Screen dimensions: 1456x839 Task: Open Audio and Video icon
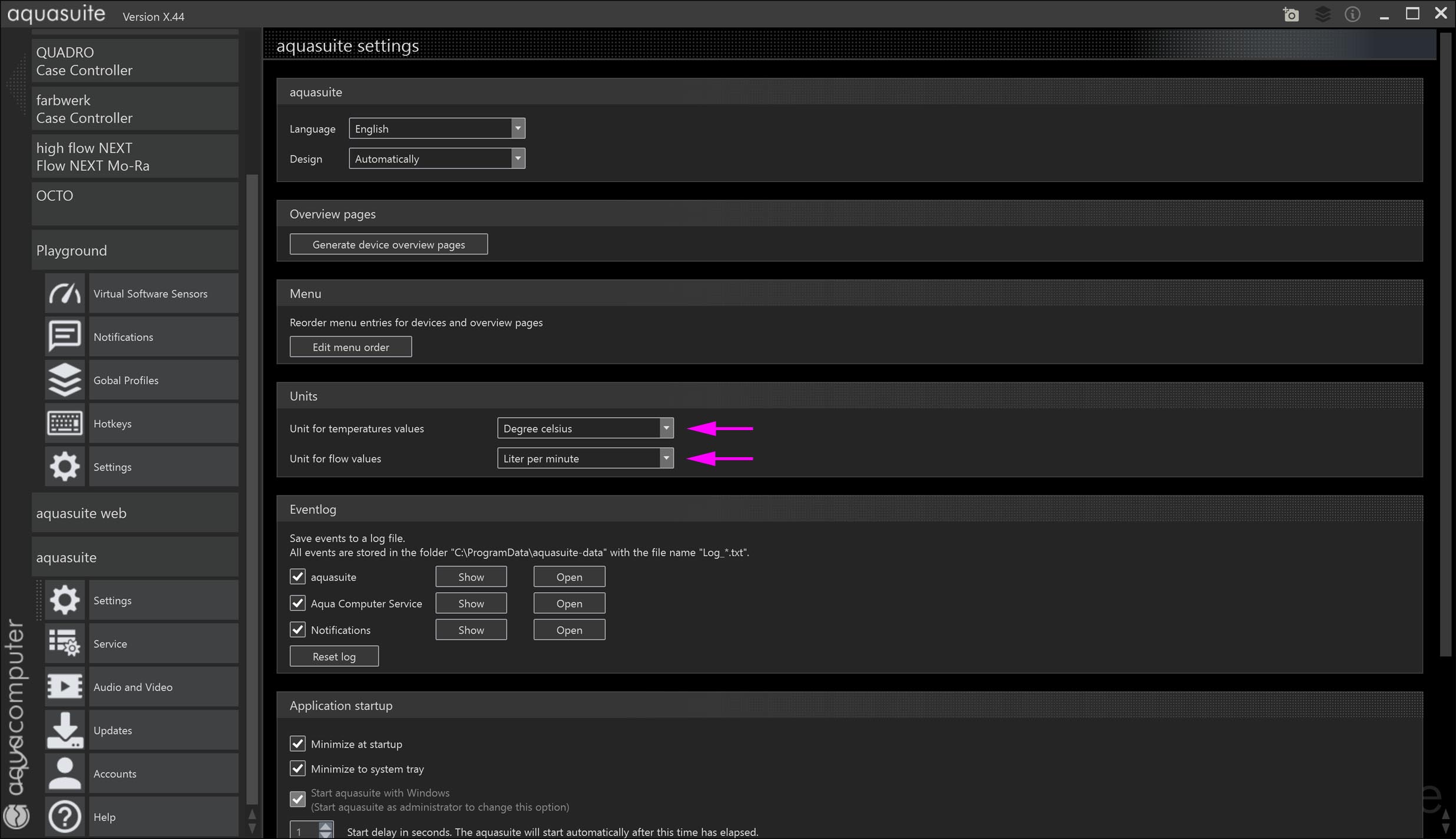pos(64,686)
